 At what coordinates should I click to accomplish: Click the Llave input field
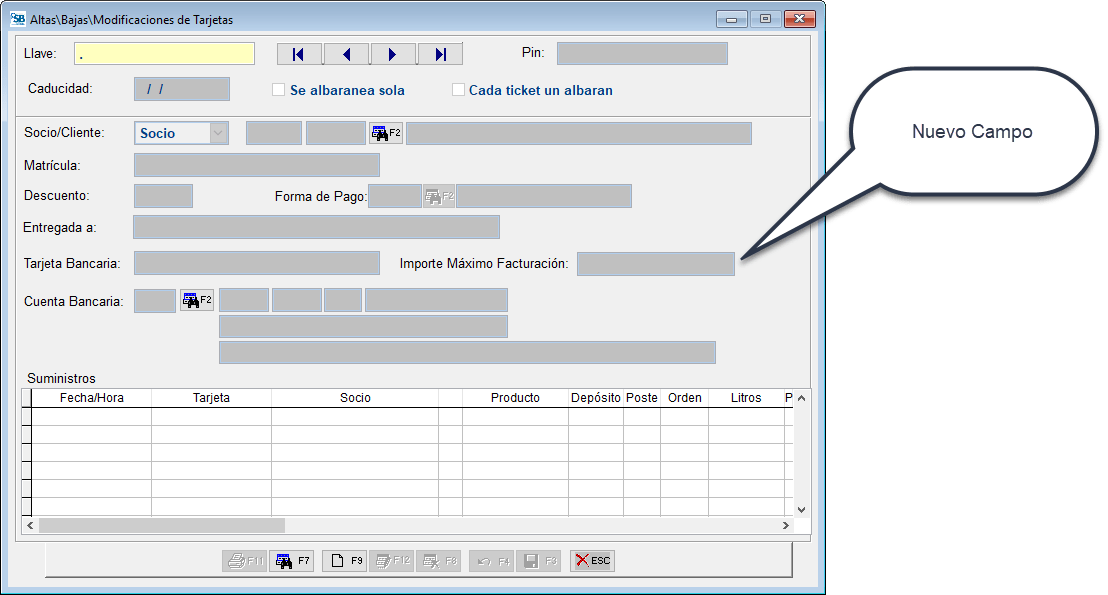(x=165, y=54)
